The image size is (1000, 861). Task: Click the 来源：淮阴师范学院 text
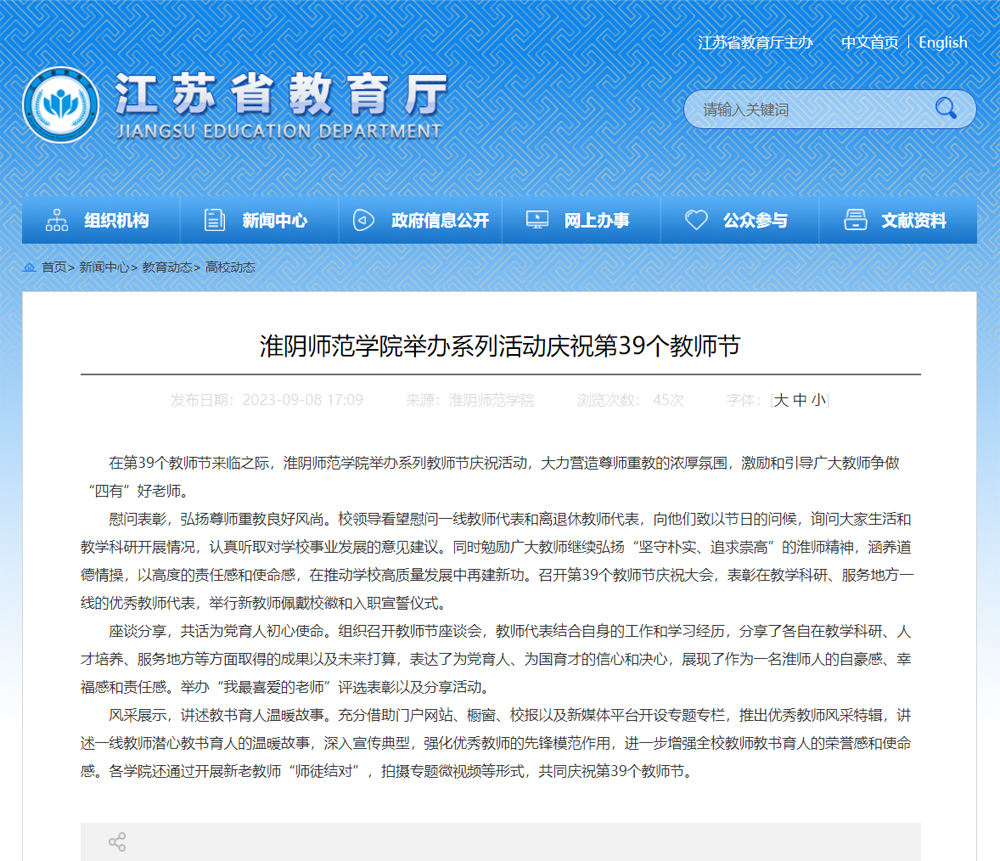tap(470, 401)
